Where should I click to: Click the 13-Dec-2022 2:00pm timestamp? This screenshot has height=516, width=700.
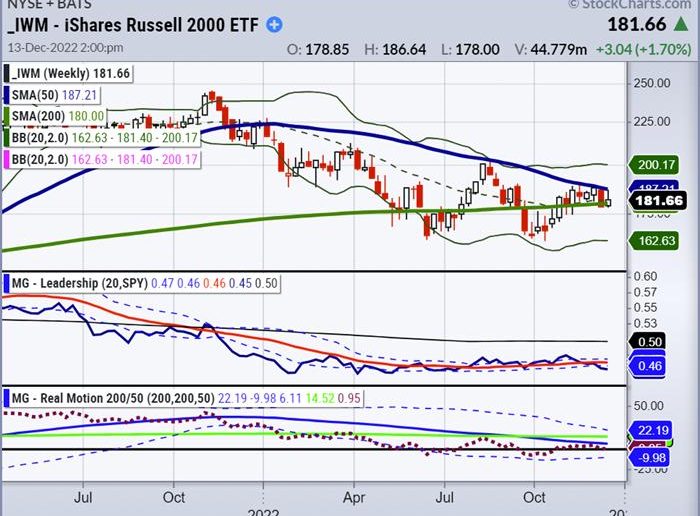(66, 48)
